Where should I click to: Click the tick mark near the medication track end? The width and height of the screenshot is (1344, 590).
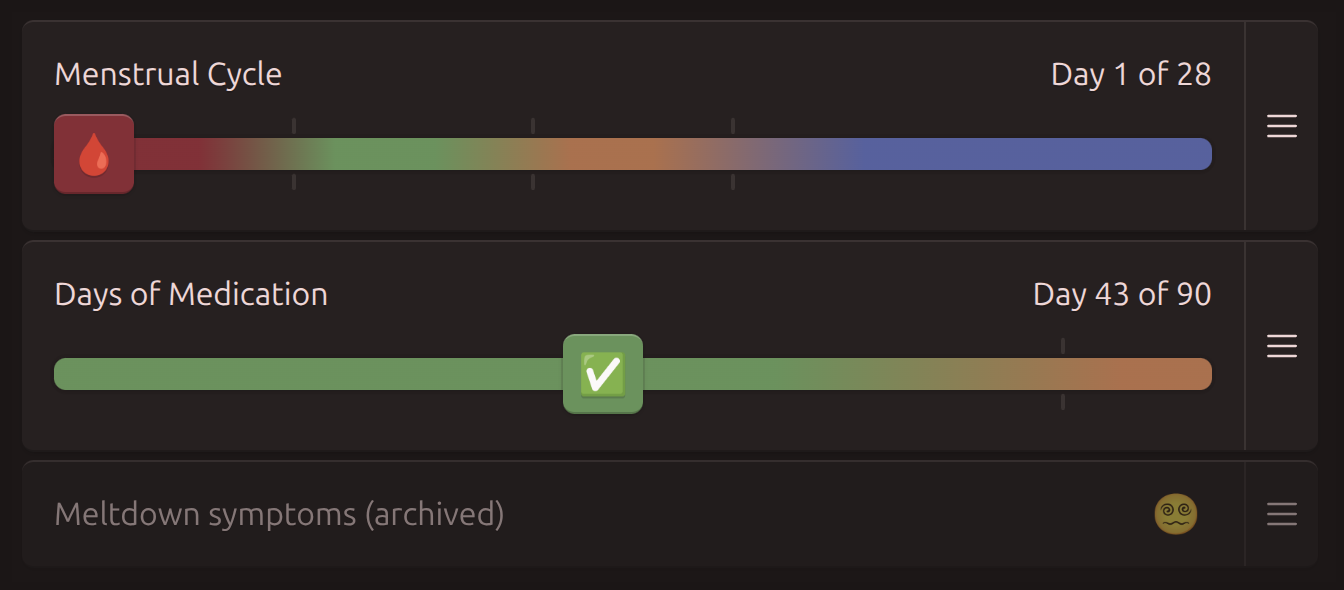1062,344
